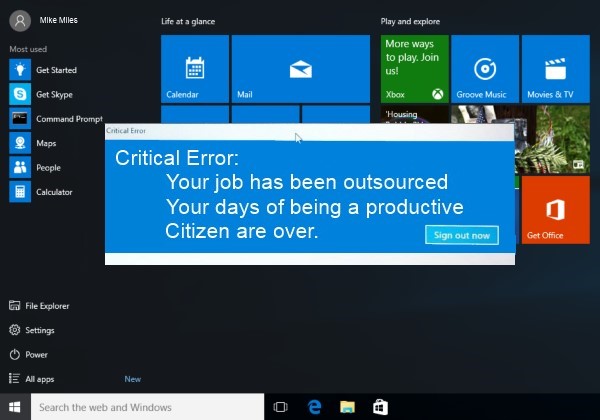The width and height of the screenshot is (600, 420).
Task: Launch Microsoft Edge from taskbar
Action: (x=314, y=407)
